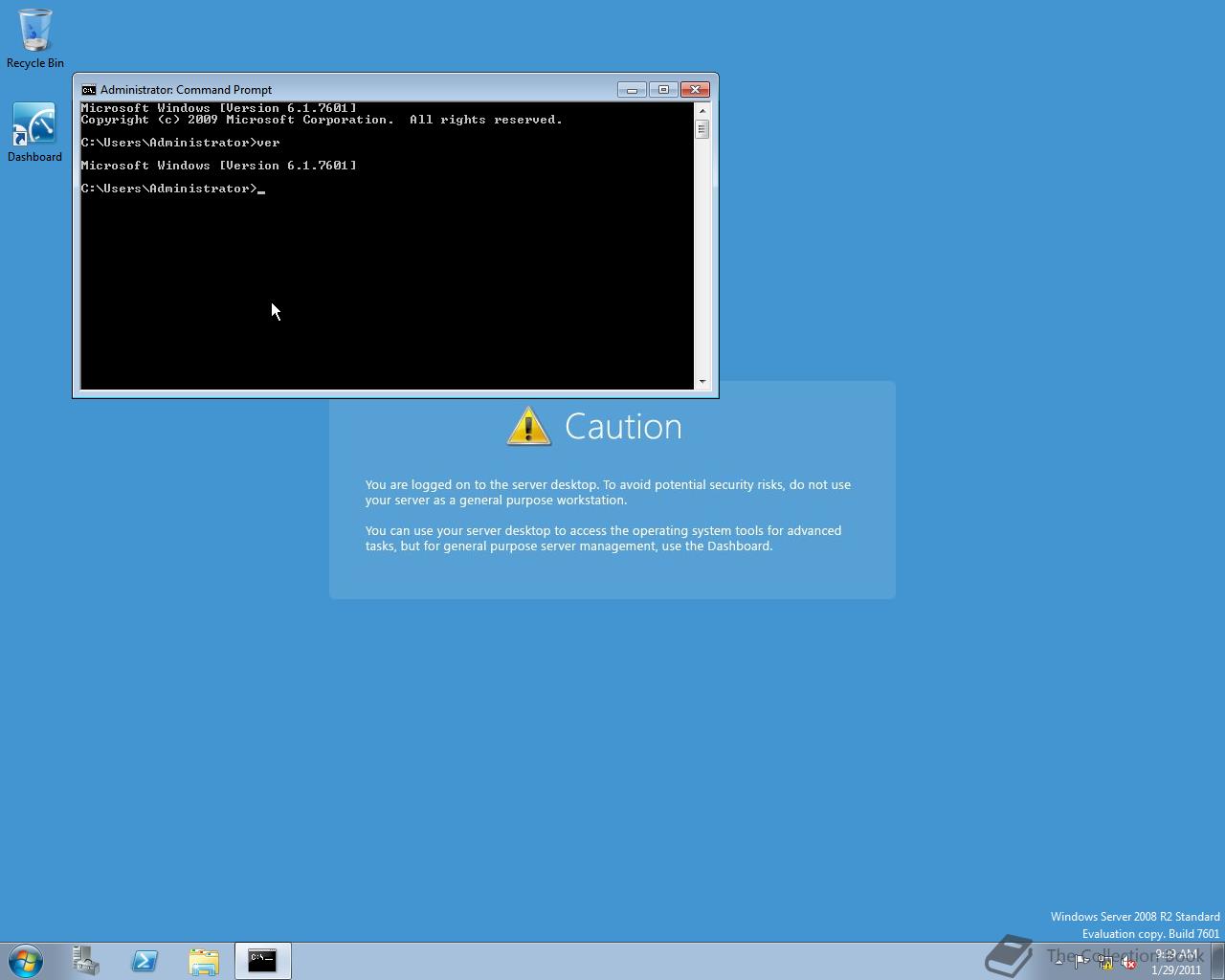Screen dimensions: 1225x980
Task: Click the 'Administrator: Command Prompt' title text
Action: pyautogui.click(x=186, y=89)
